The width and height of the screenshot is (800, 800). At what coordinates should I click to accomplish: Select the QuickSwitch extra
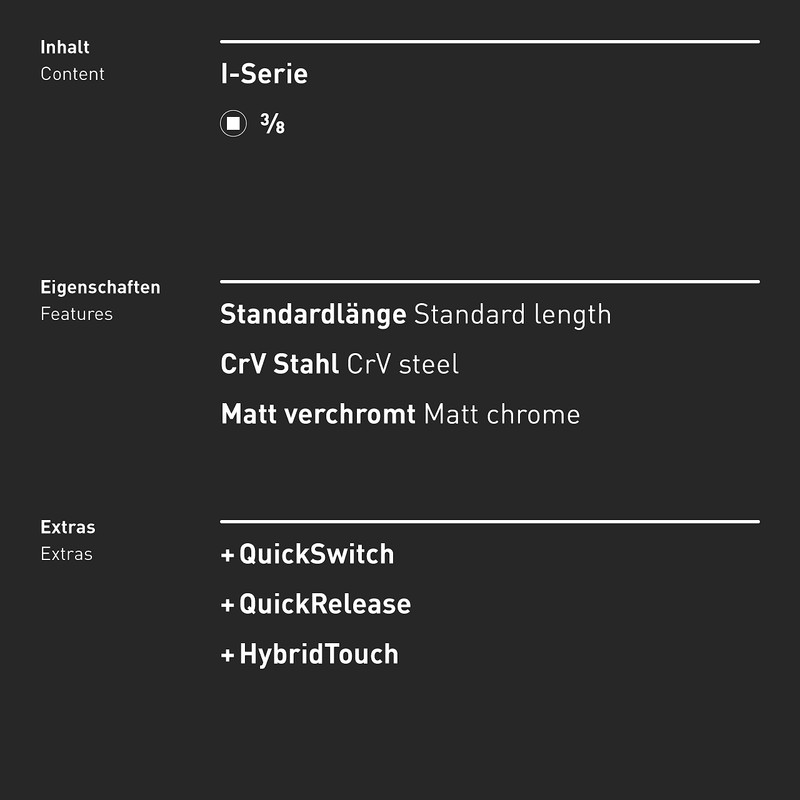316,555
